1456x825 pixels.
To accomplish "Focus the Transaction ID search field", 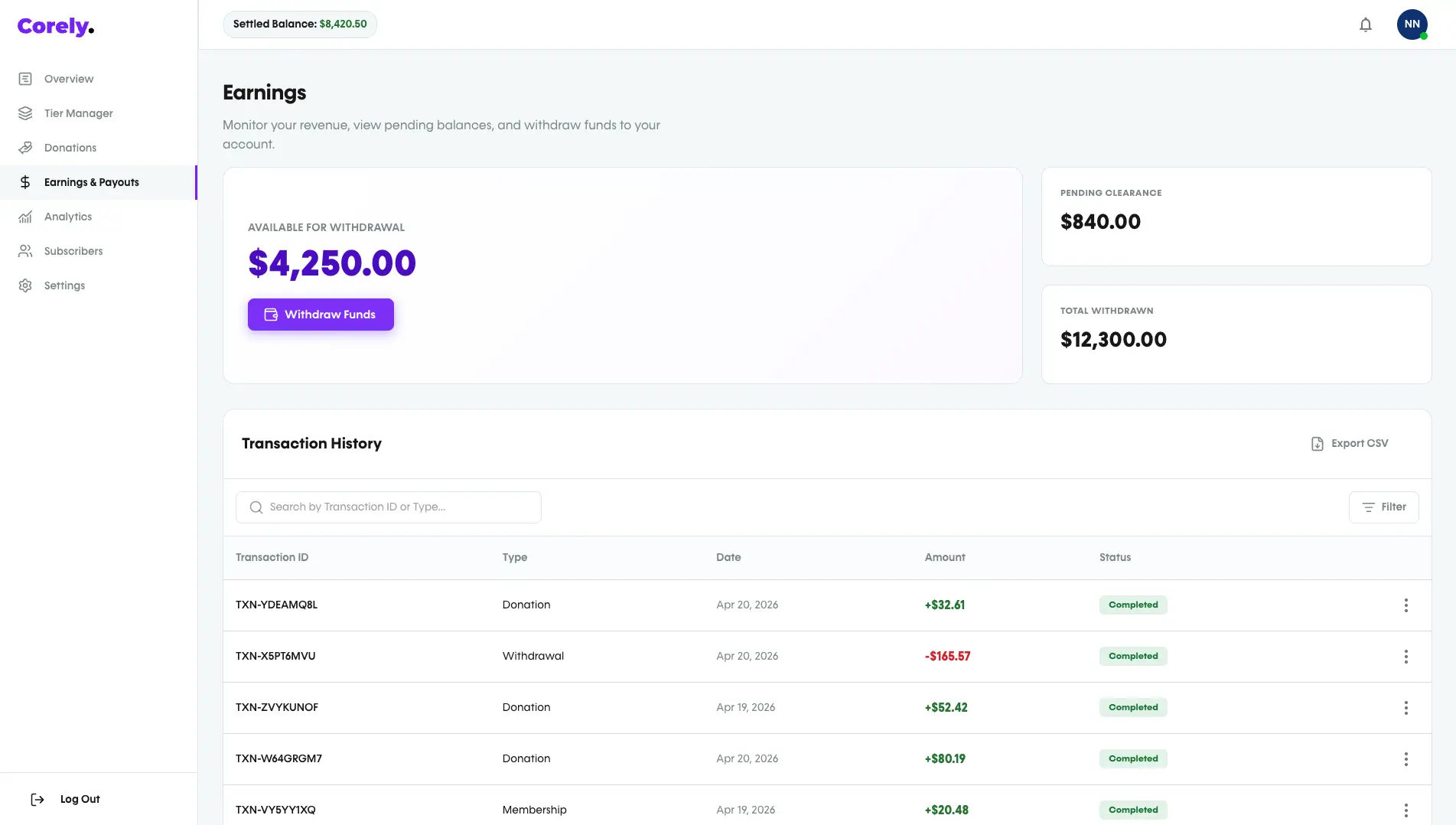I will [x=389, y=507].
